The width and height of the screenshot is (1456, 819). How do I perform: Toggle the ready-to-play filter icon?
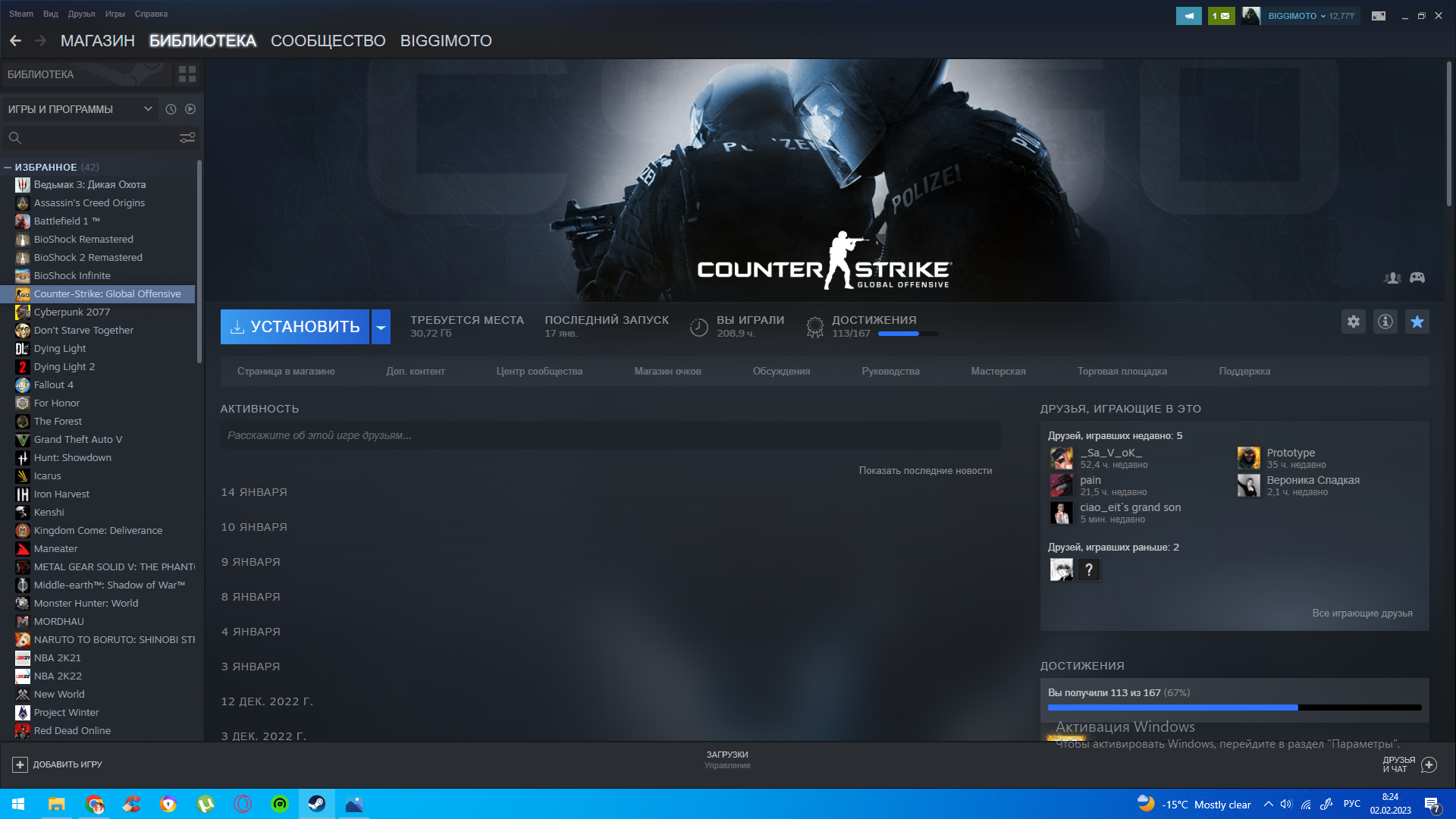(x=190, y=109)
